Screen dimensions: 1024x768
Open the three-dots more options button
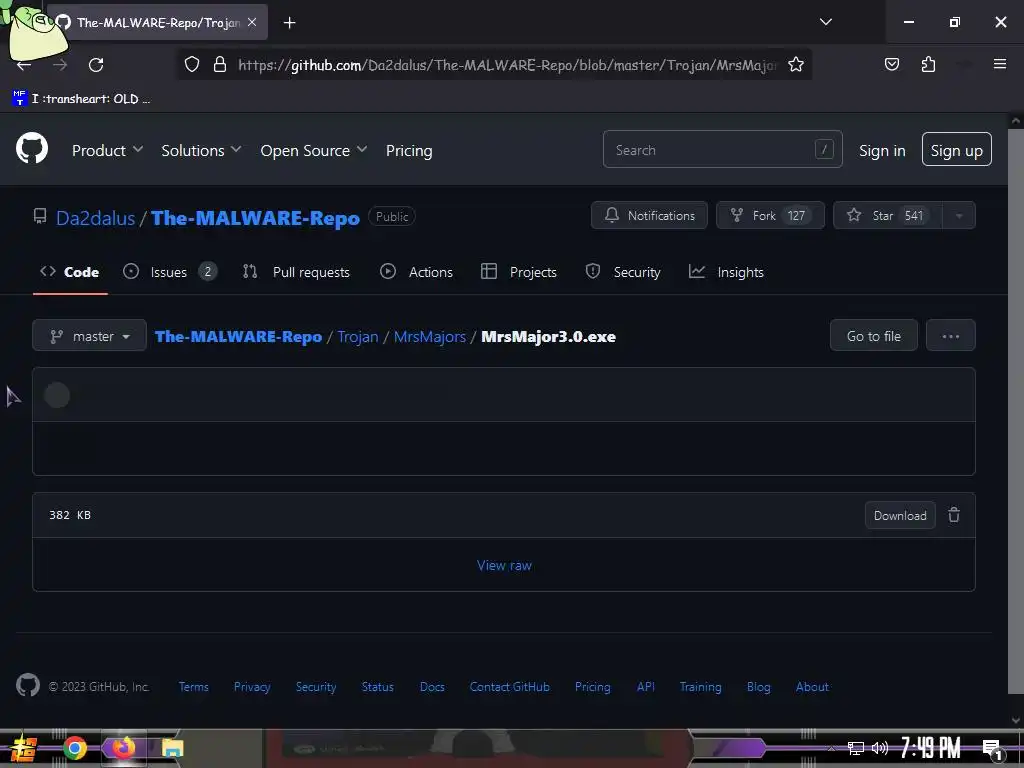click(x=950, y=336)
